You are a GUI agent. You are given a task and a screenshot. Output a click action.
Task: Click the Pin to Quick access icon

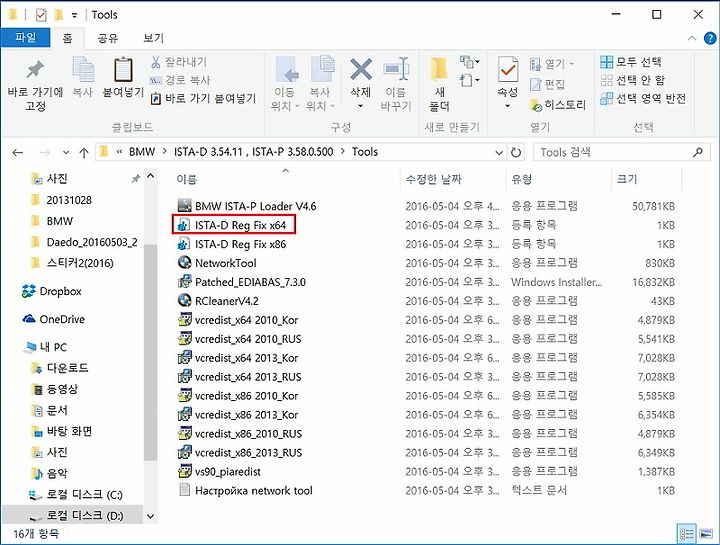pos(35,69)
